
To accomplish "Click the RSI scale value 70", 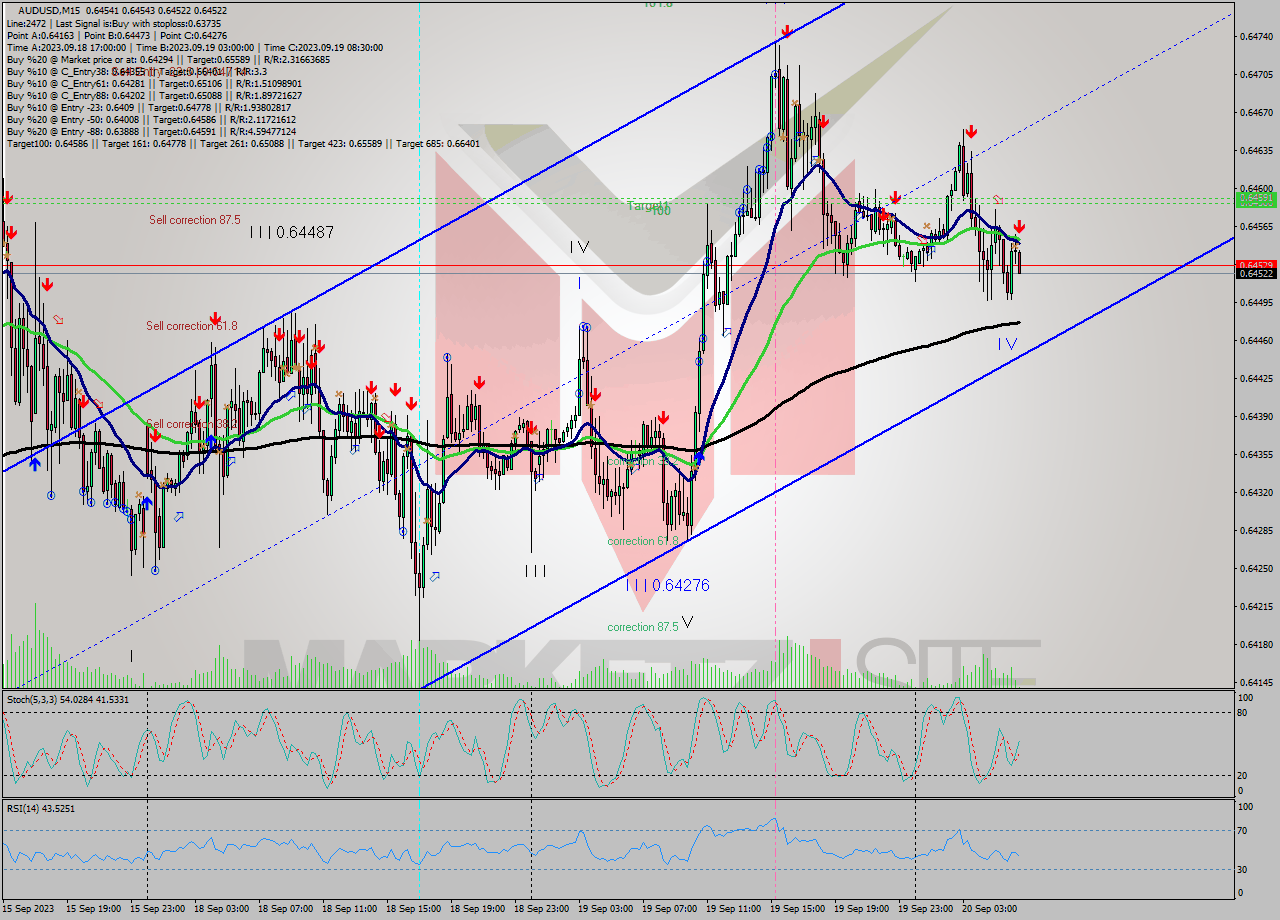I will (1243, 831).
